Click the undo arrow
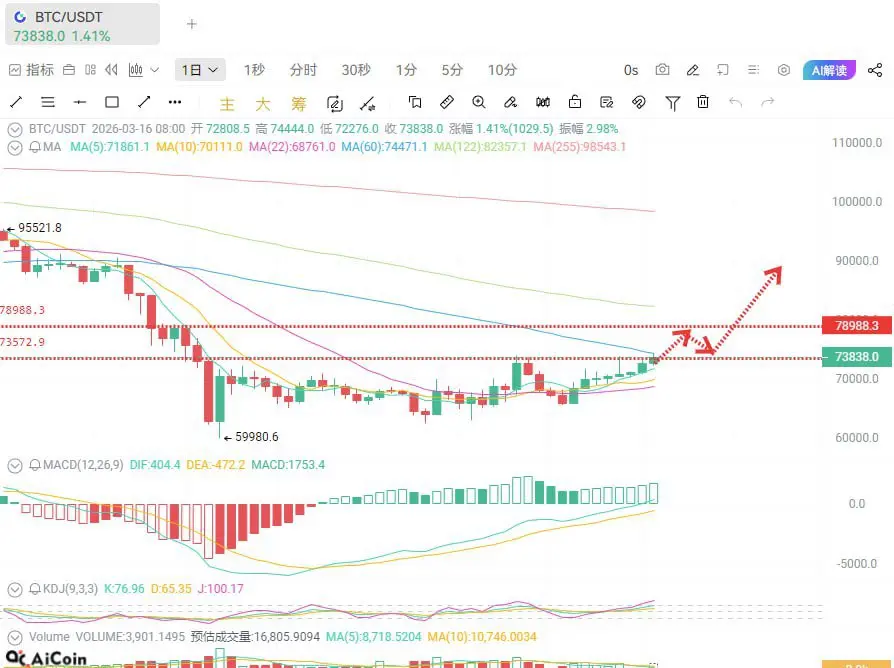The width and height of the screenshot is (894, 668). pyautogui.click(x=735, y=103)
